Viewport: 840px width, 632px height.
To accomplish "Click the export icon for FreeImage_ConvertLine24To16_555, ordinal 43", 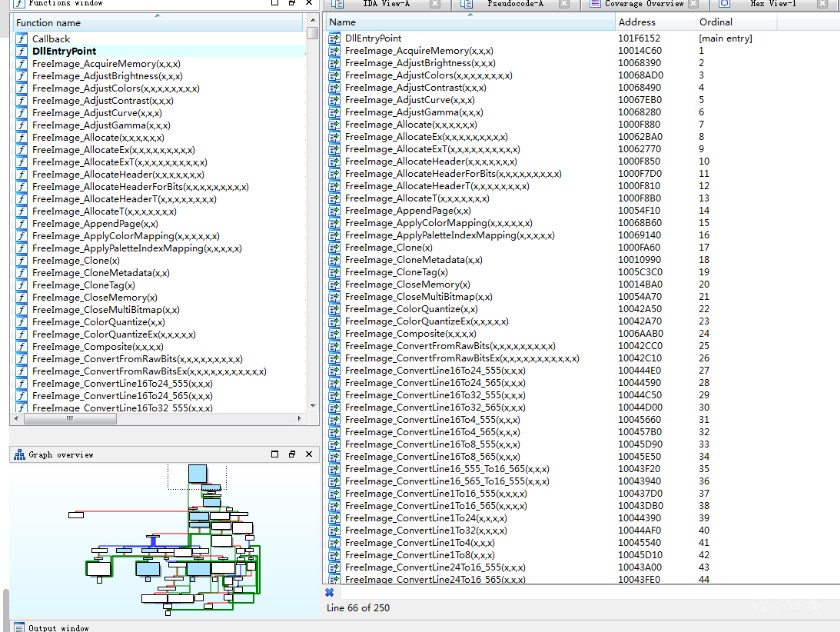I will [x=335, y=568].
